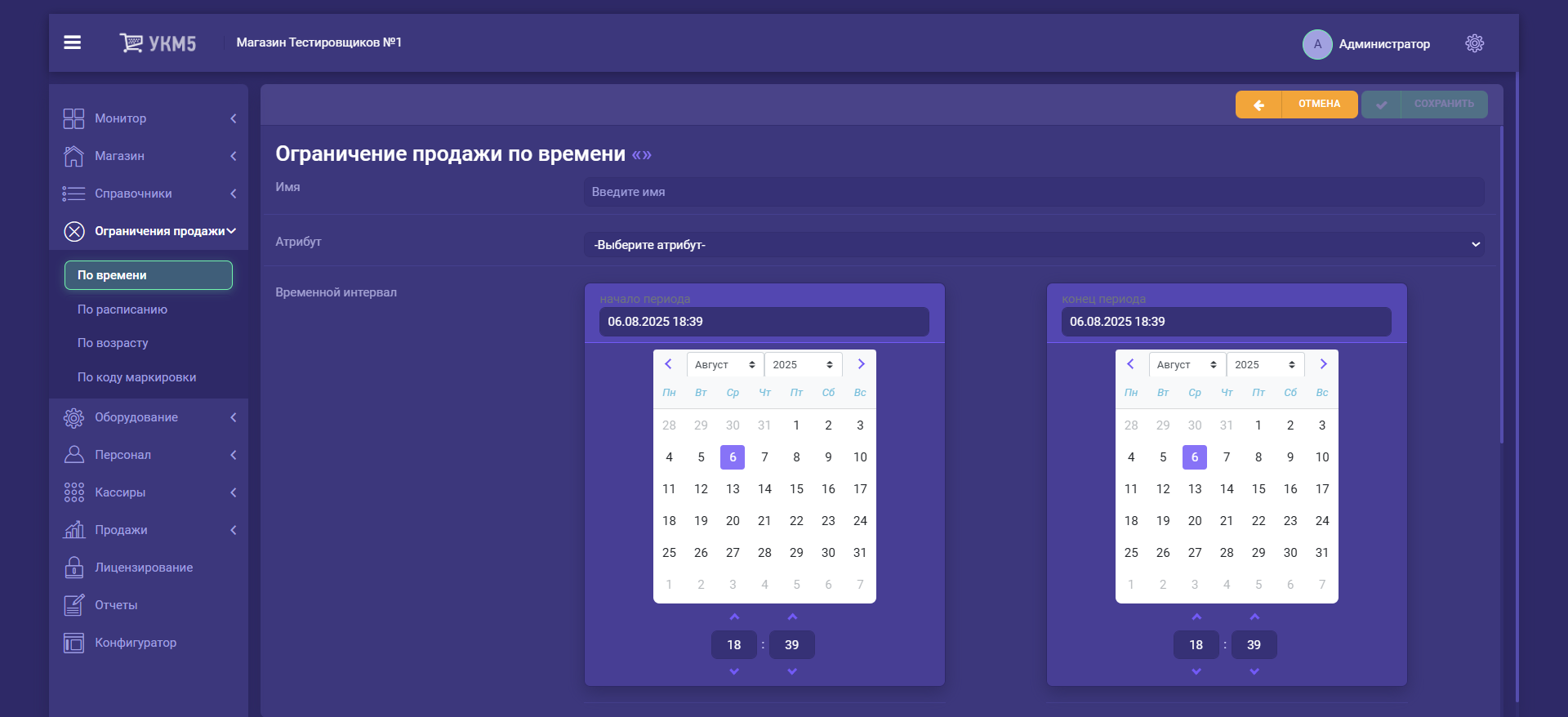Expand the Монитор menu chevron
Screen dimensions: 1568x717
234,118
